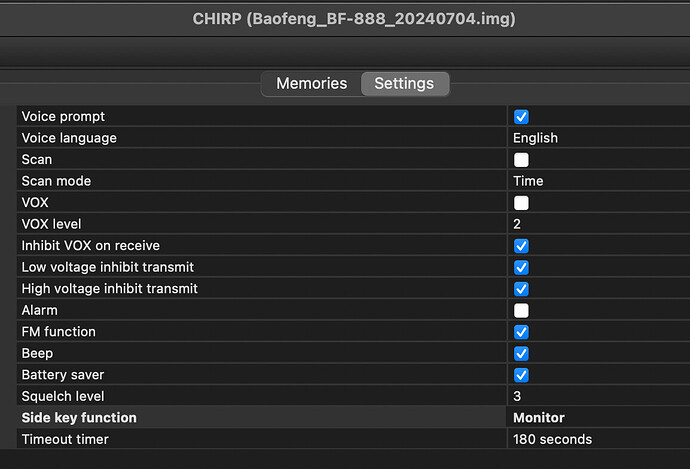Image resolution: width=690 pixels, height=469 pixels.
Task: Change the VOX level value 2
Action: click(599, 224)
